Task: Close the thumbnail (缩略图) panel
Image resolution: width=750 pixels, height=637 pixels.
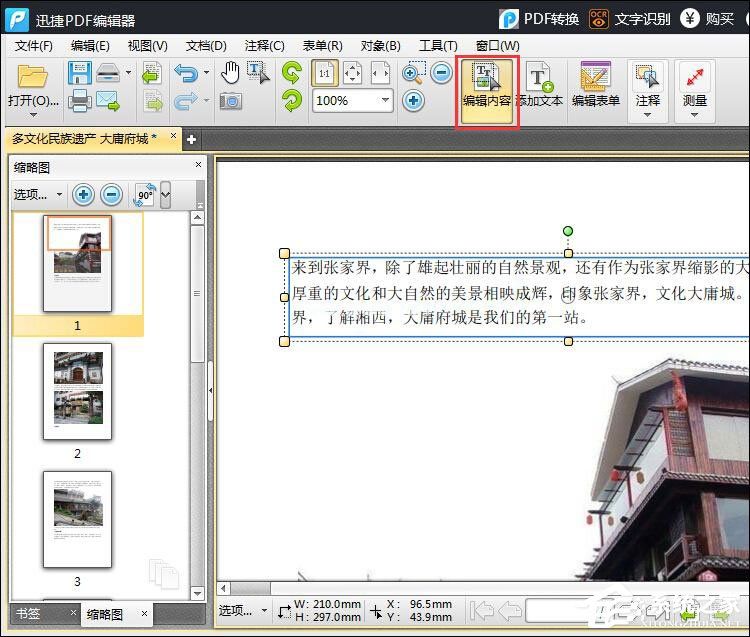Action: click(x=198, y=165)
